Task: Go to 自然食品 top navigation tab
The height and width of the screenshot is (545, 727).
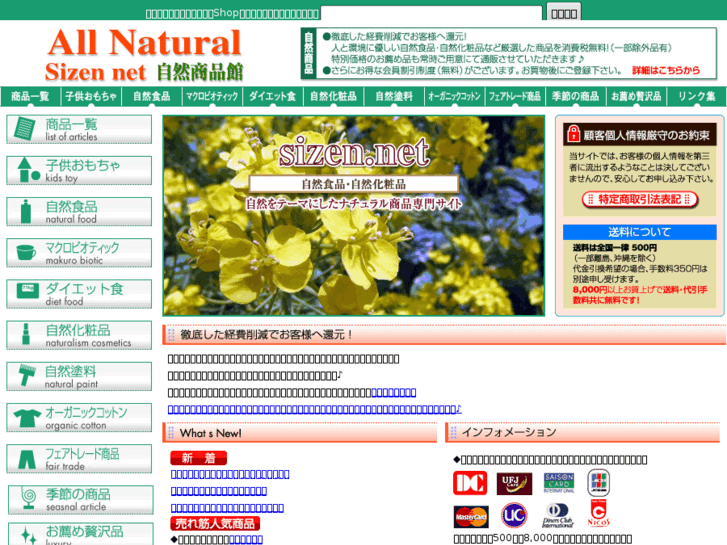Action: point(152,96)
